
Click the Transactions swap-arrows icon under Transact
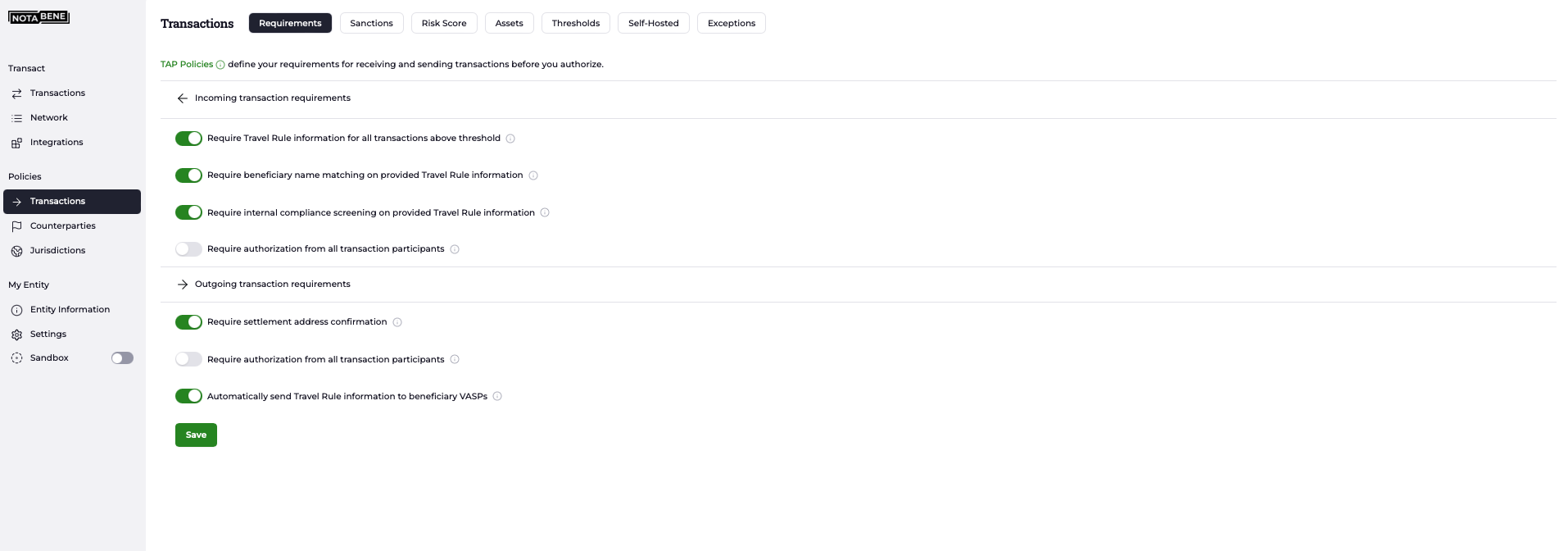point(16,93)
